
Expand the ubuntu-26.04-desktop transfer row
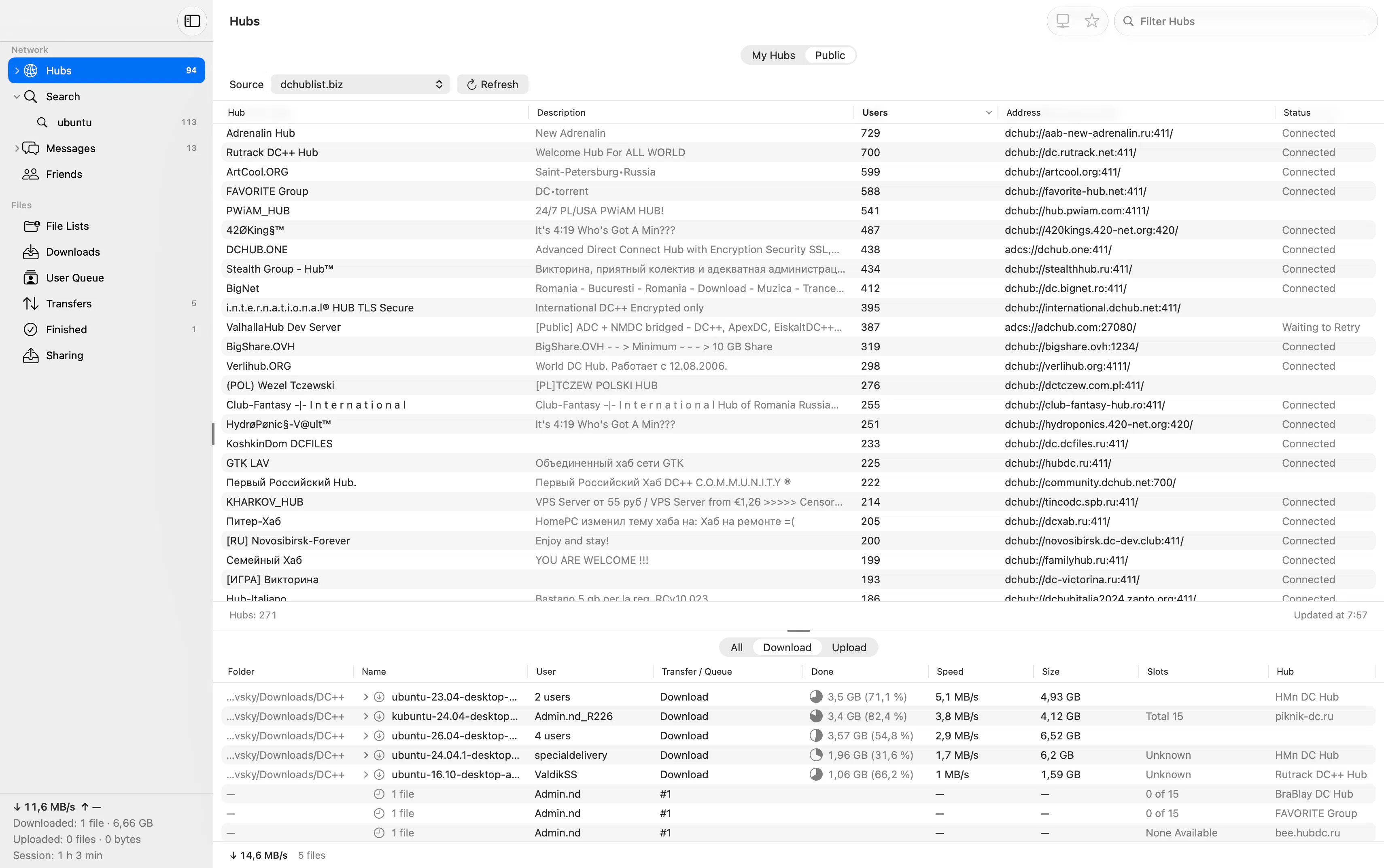(366, 736)
